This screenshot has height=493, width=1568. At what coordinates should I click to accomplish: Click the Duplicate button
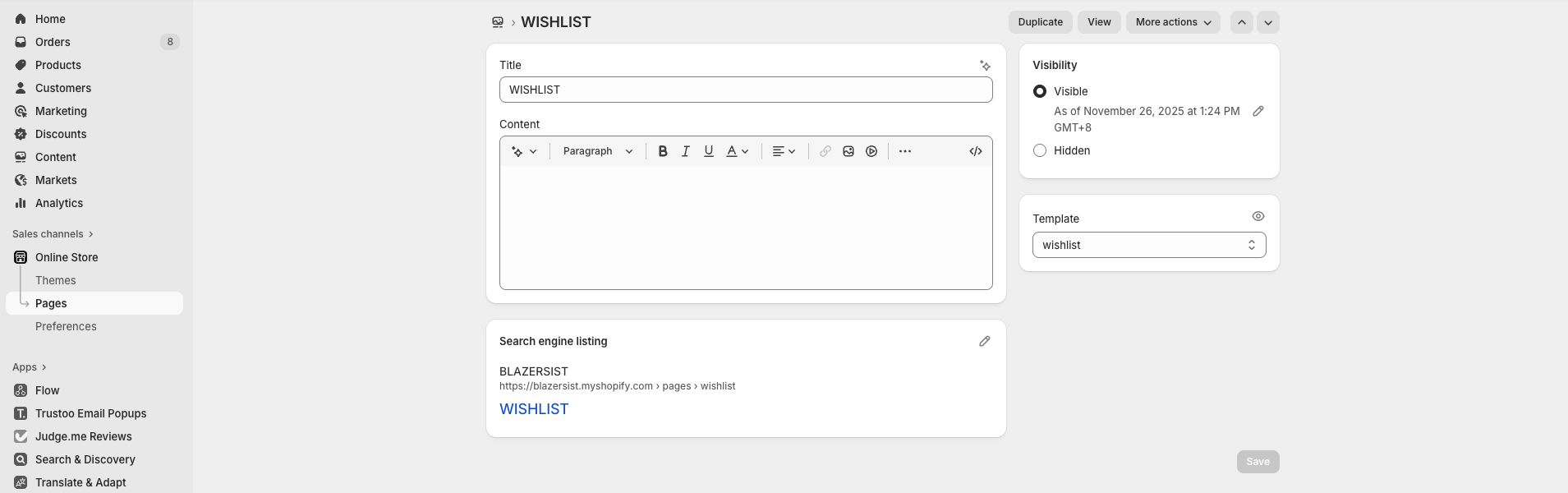click(1040, 22)
